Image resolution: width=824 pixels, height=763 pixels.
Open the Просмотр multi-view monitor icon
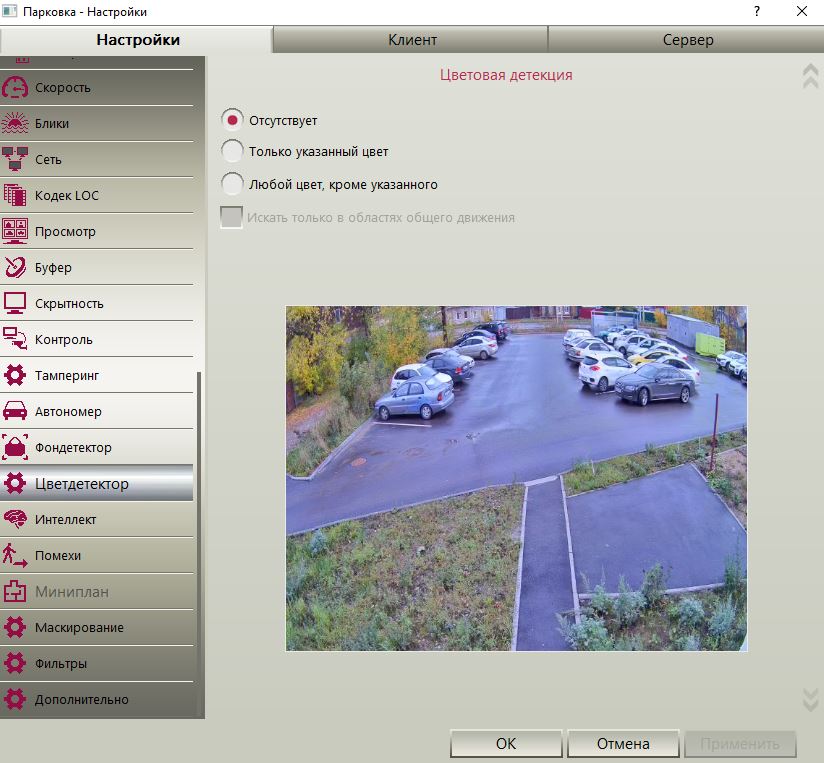tap(15, 231)
